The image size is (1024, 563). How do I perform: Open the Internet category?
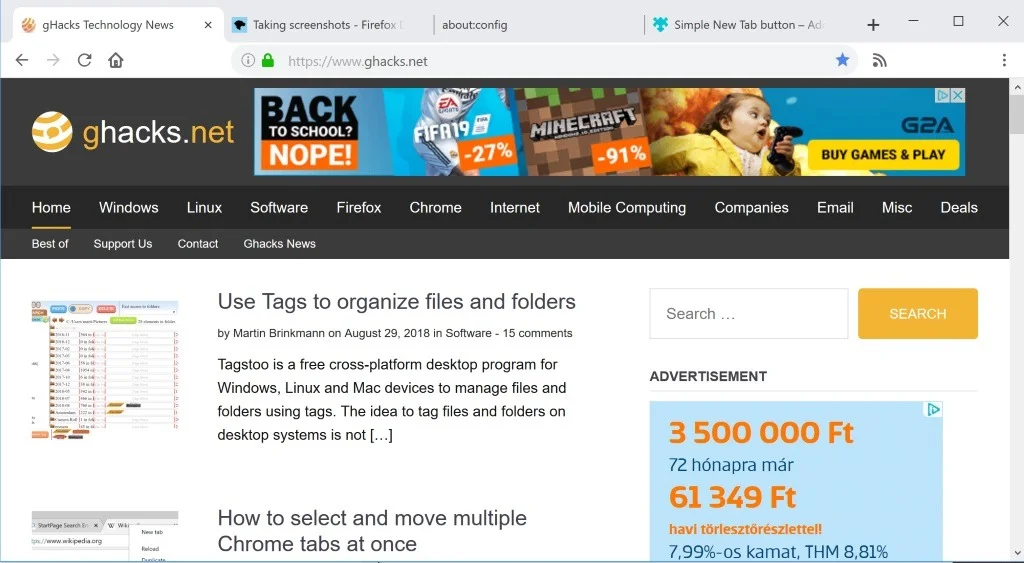point(515,208)
